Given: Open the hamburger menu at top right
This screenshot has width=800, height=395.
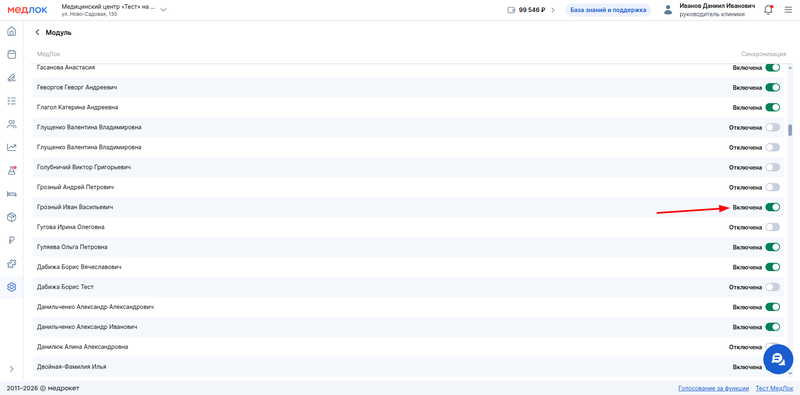Looking at the screenshot, I should coord(788,10).
